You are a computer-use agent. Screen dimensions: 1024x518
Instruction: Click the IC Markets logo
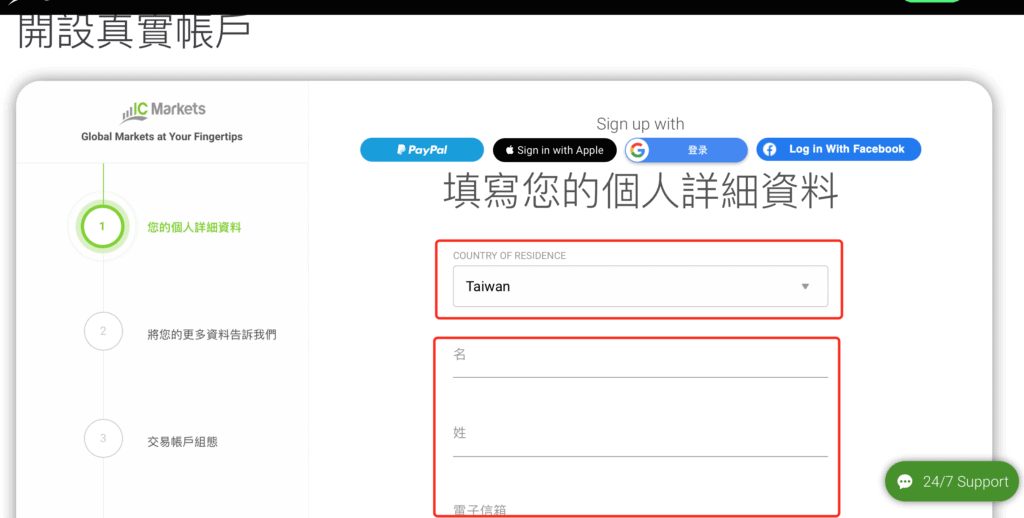[163, 111]
